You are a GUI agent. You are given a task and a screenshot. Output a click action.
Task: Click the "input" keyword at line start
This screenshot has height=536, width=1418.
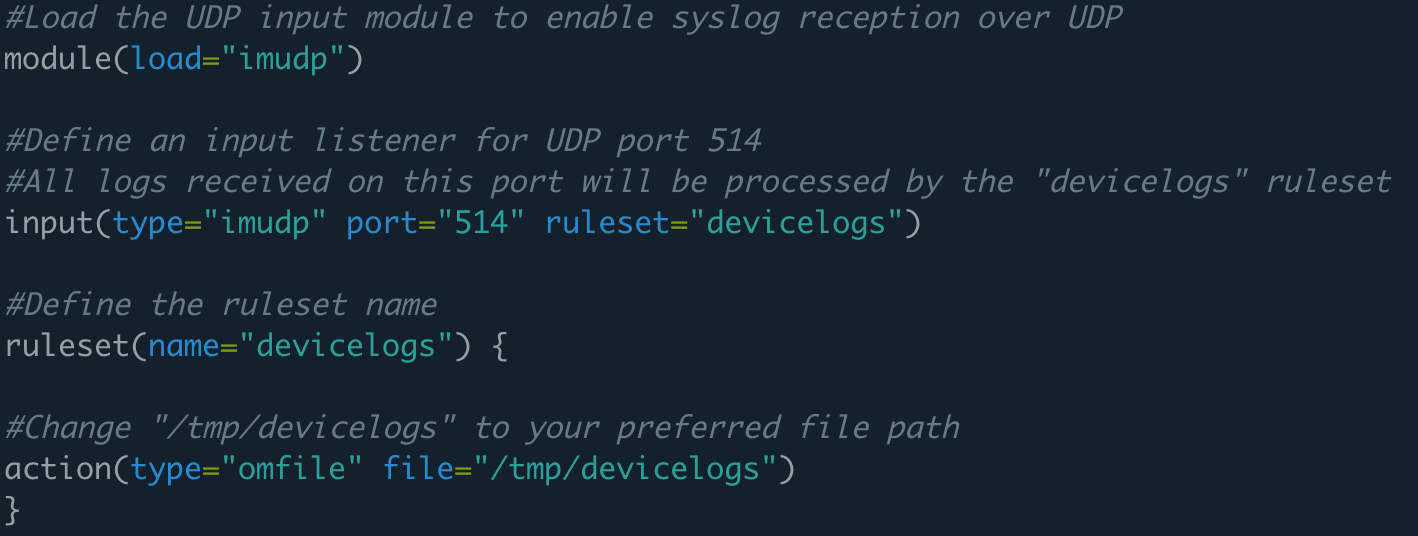pos(49,222)
